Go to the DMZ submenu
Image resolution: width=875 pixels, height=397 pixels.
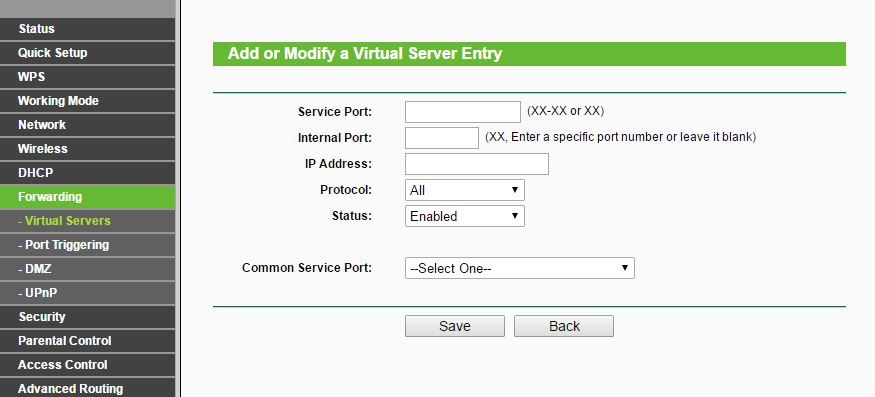click(88, 269)
